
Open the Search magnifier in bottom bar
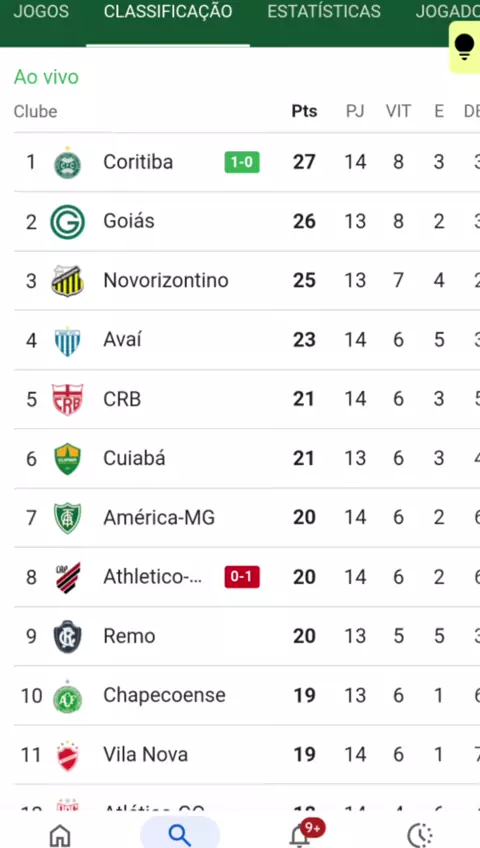(x=180, y=836)
